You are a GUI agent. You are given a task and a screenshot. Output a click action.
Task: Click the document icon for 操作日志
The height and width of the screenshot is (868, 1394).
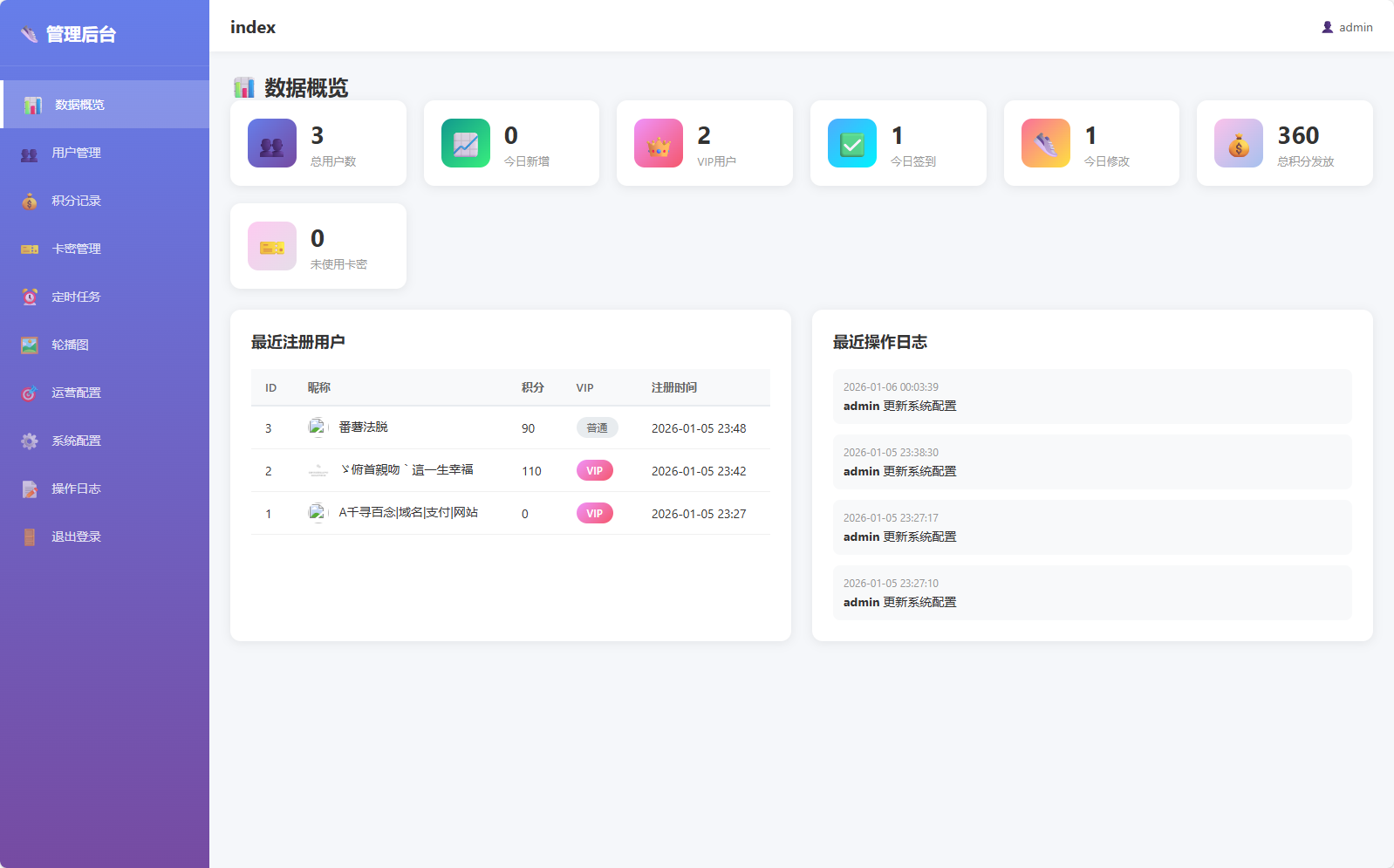tap(30, 489)
